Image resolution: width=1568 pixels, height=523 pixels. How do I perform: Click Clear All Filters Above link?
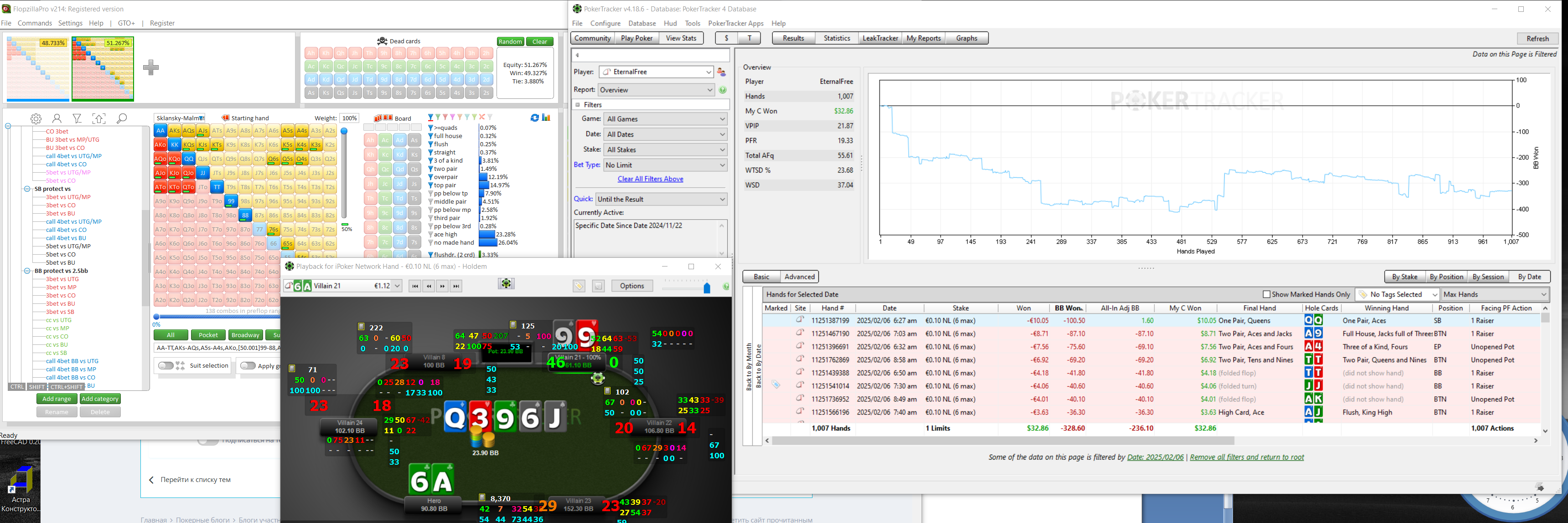coord(650,179)
